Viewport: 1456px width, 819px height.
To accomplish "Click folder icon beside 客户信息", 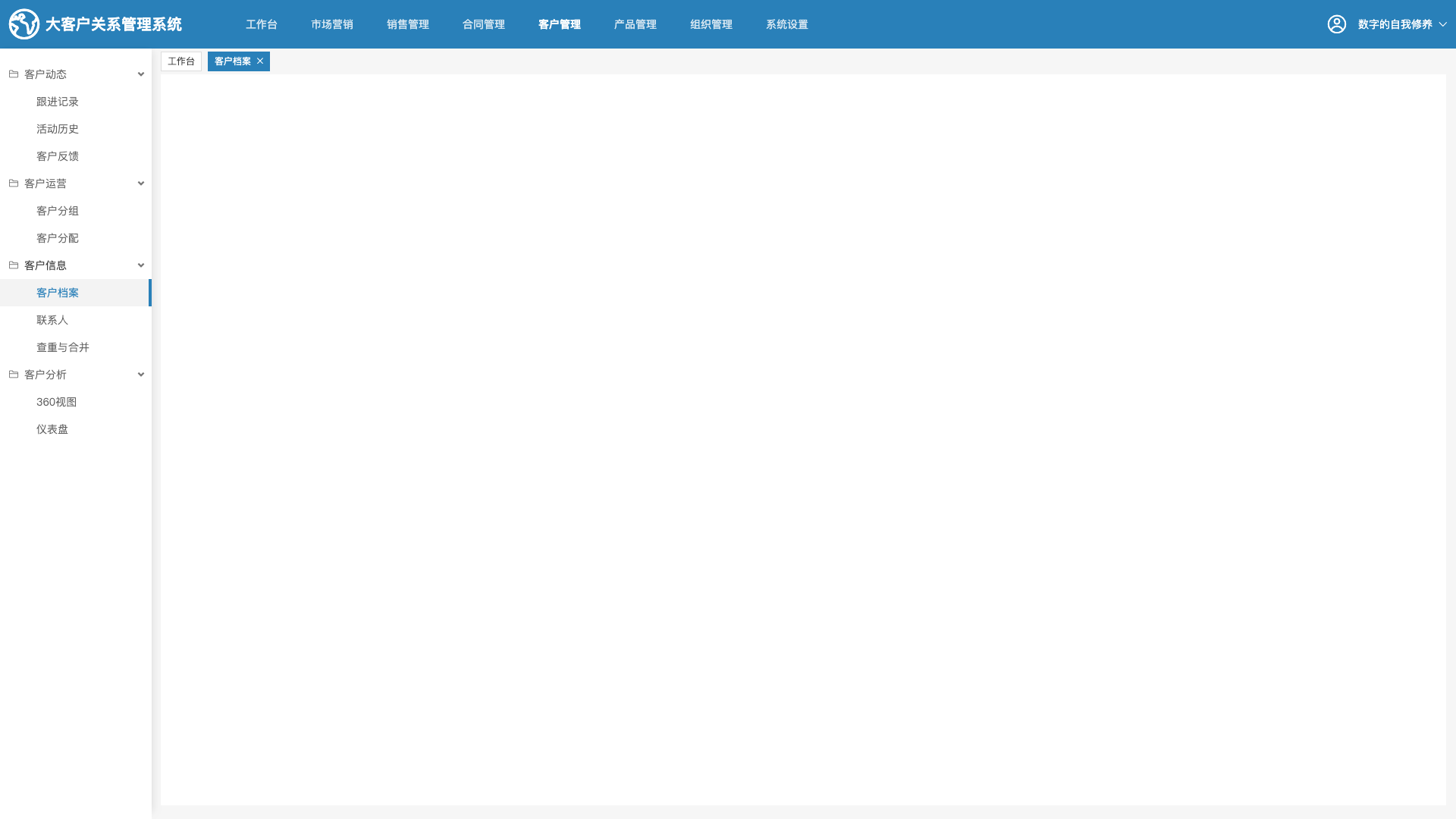I will pos(14,265).
